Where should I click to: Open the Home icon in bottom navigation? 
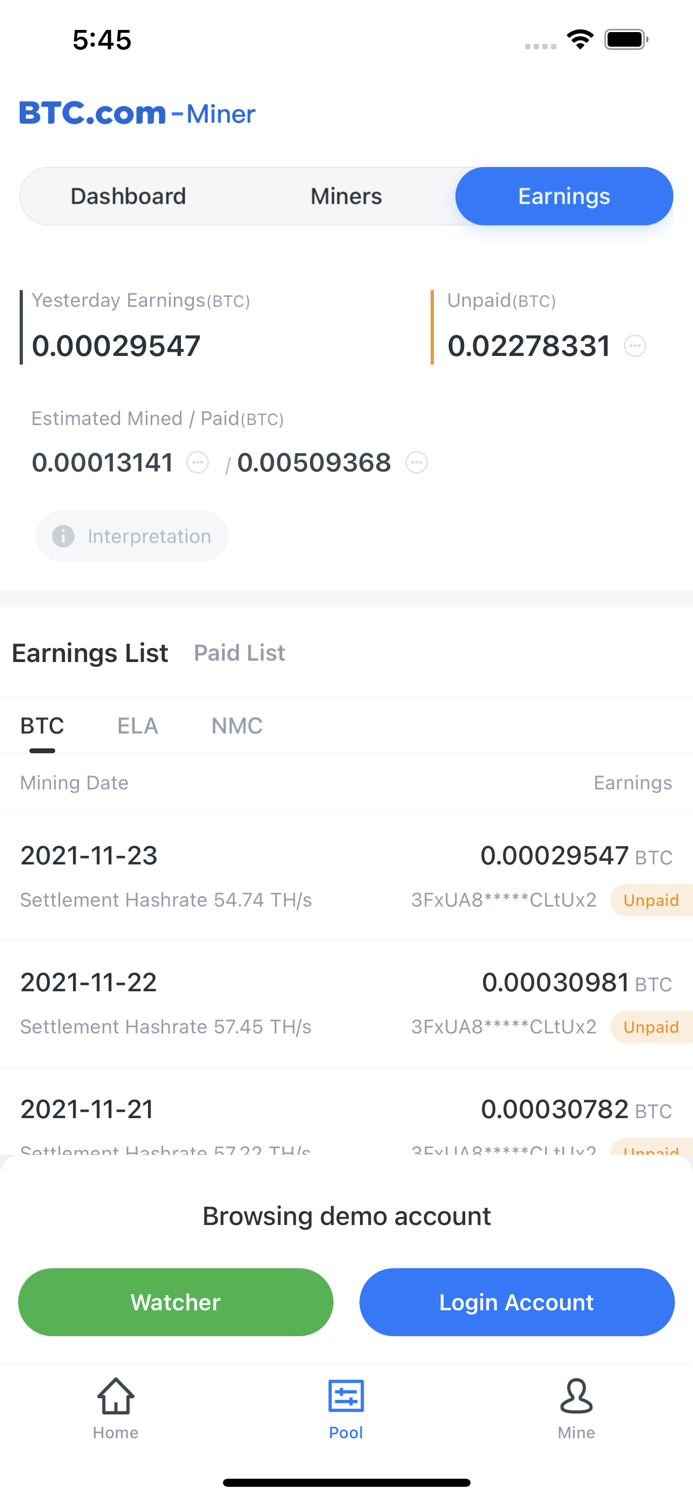[x=115, y=1407]
